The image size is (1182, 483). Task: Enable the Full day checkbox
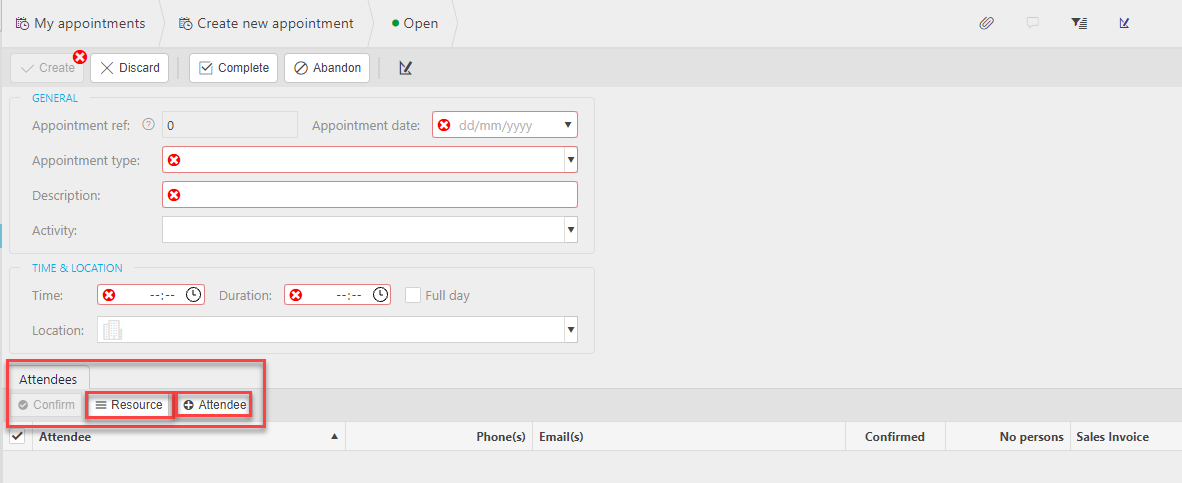[413, 295]
